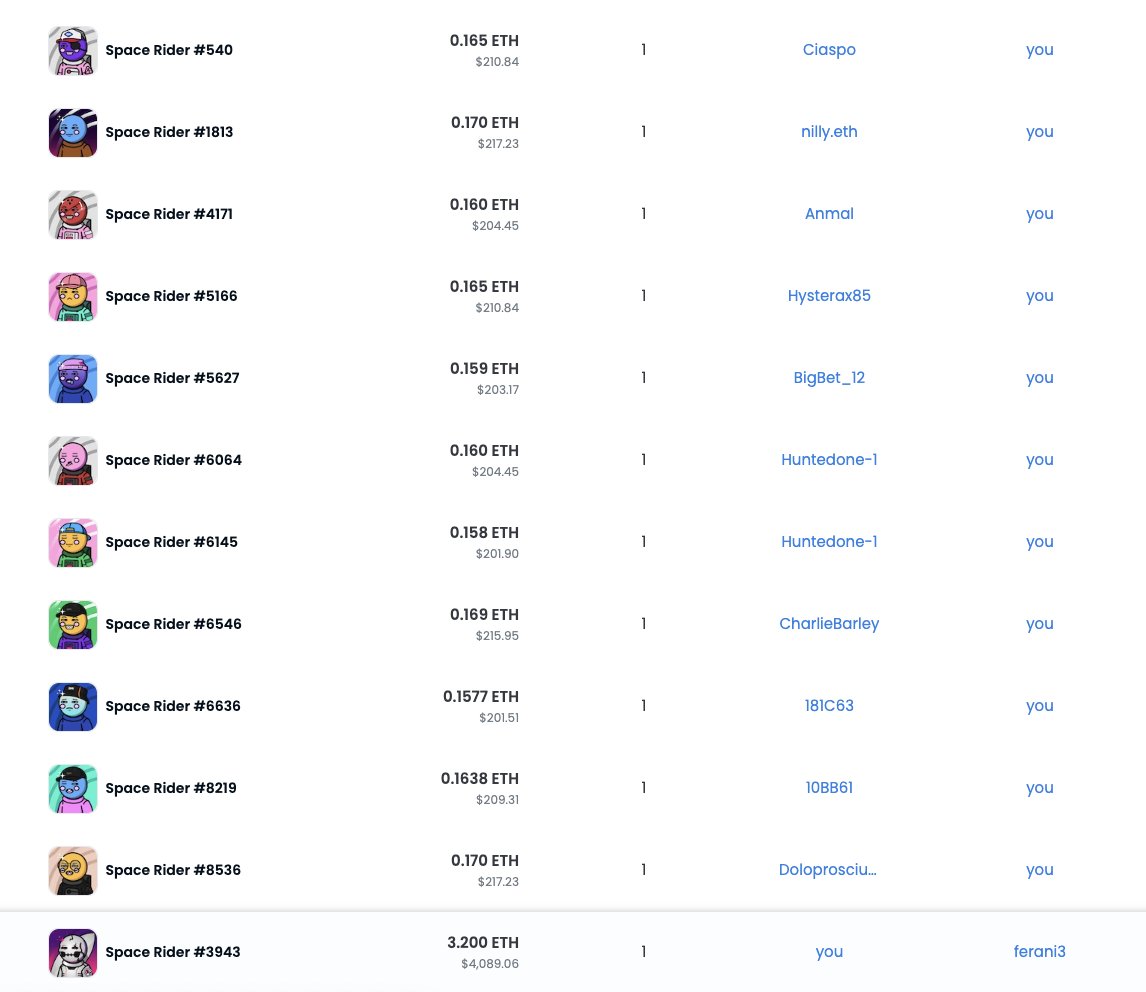Visit seller 181C63's profile
This screenshot has width=1146, height=992.
coord(829,705)
